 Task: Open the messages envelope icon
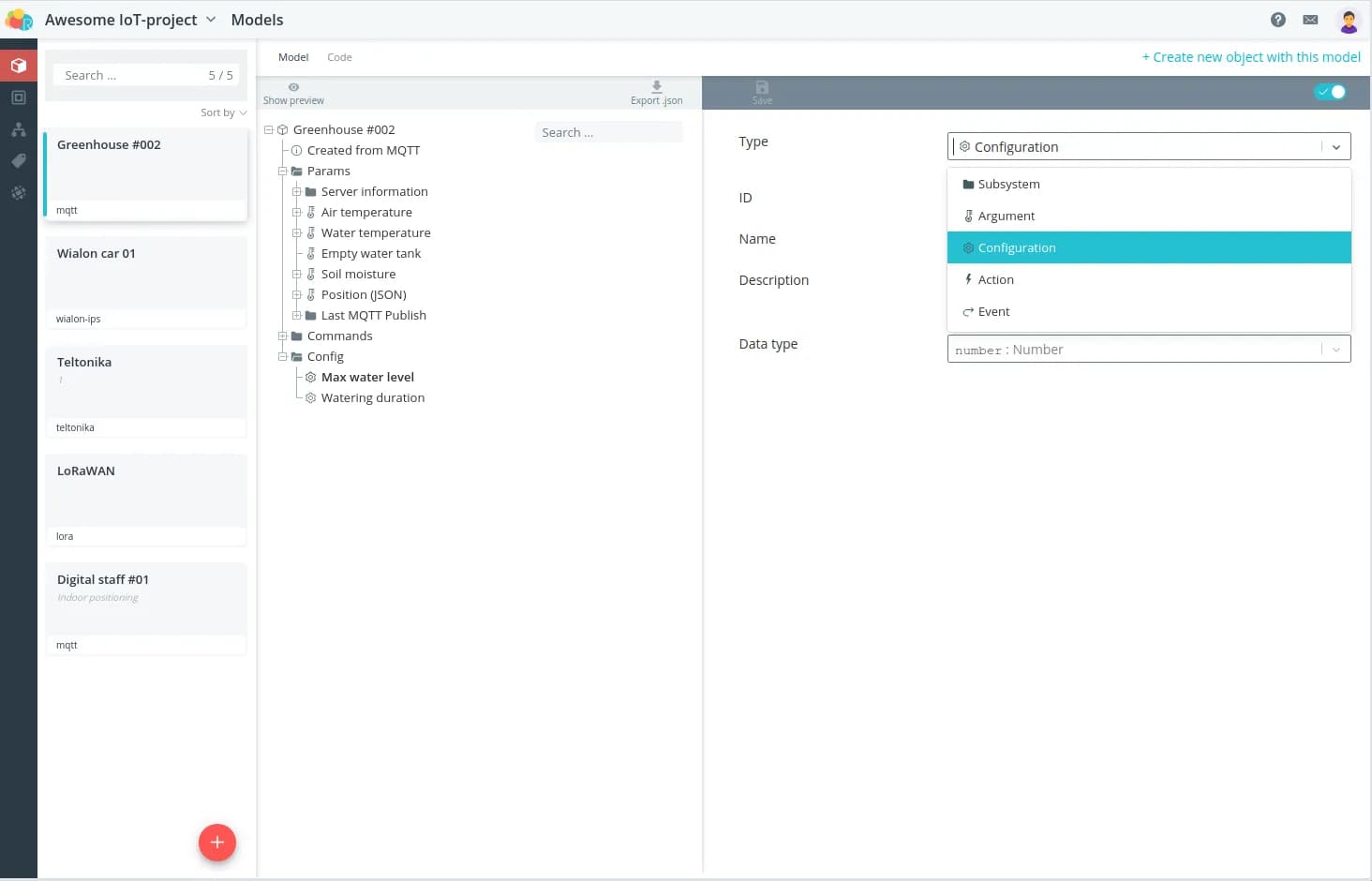coord(1310,20)
